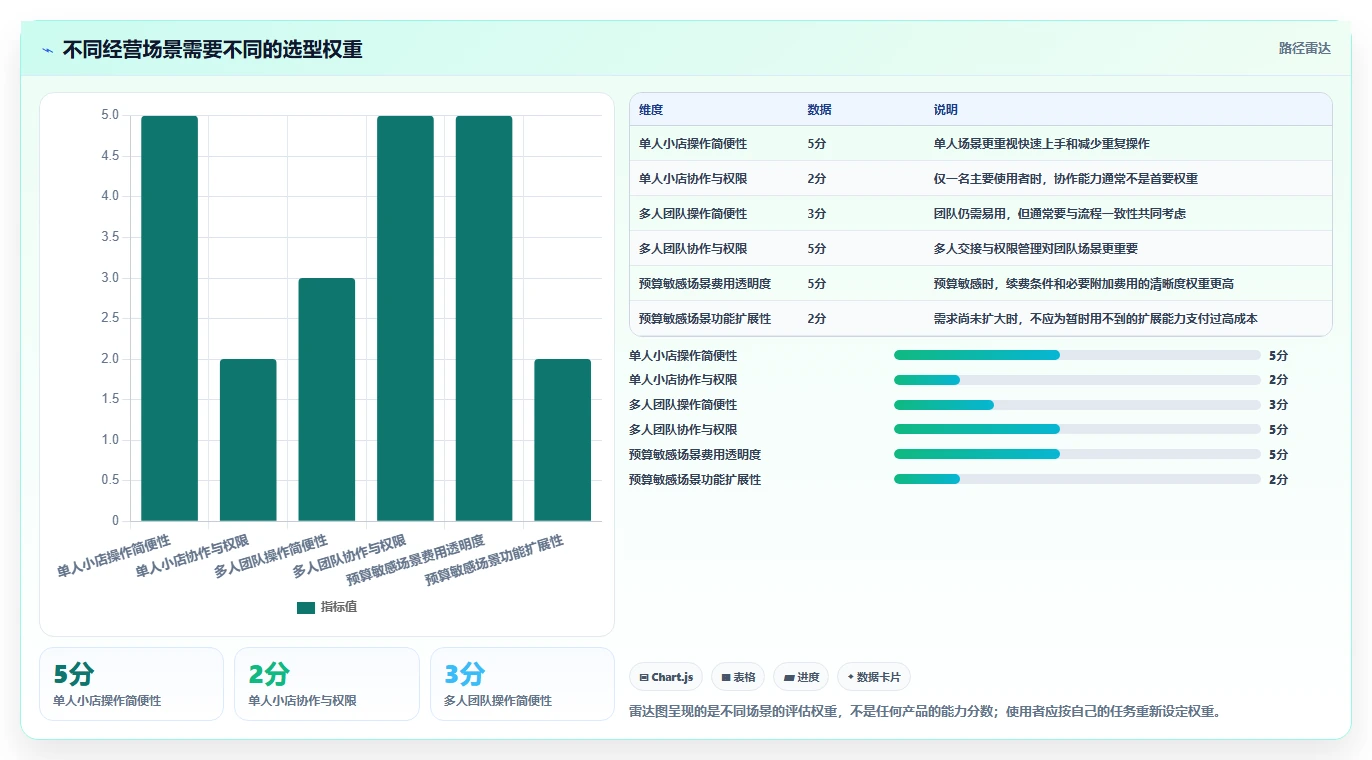Click the lightning icon beside the title

click(47, 50)
